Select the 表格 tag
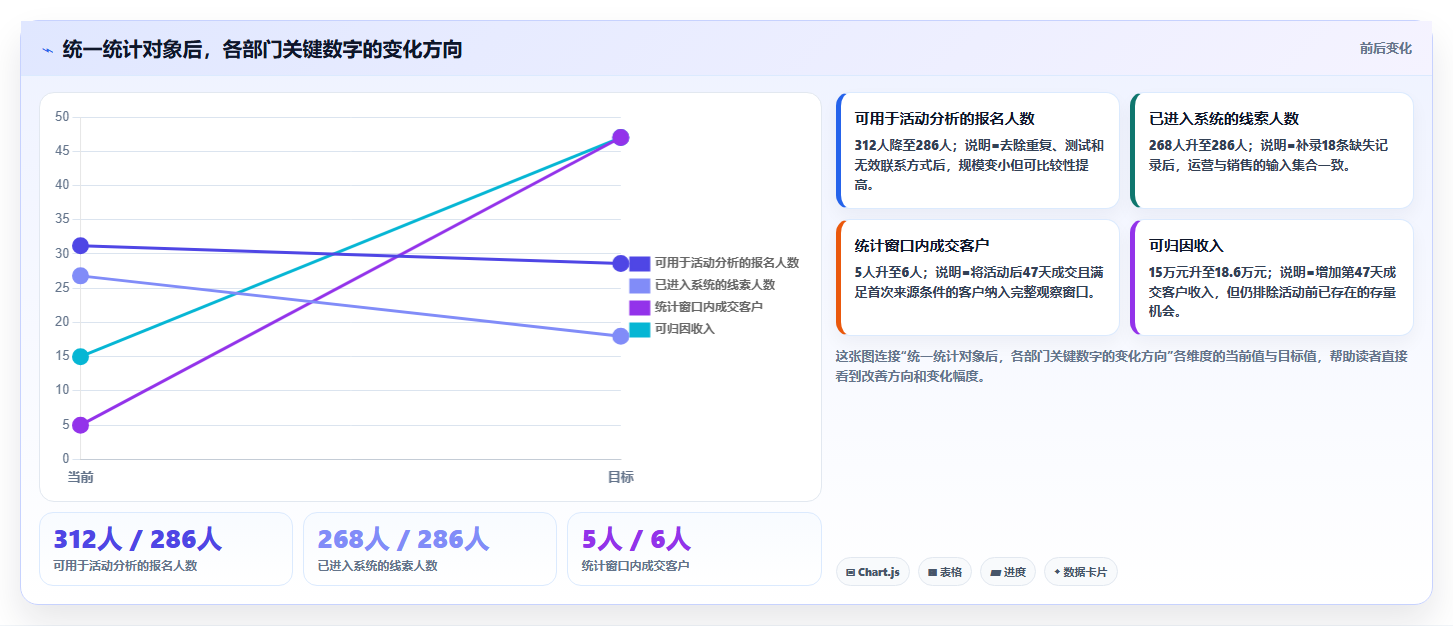This screenshot has height=626, width=1453. coord(944,572)
